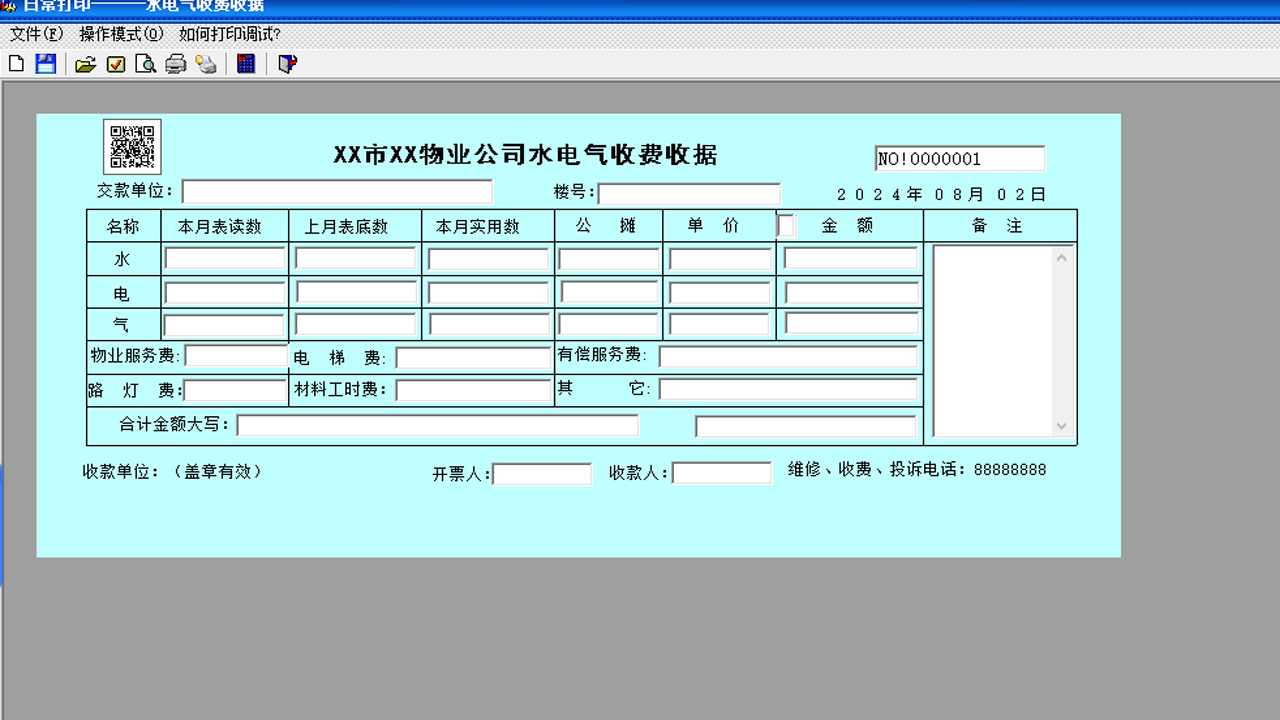Toggle the checkbox beside the 金额 column header
Viewport: 1280px width, 720px height.
tap(785, 224)
